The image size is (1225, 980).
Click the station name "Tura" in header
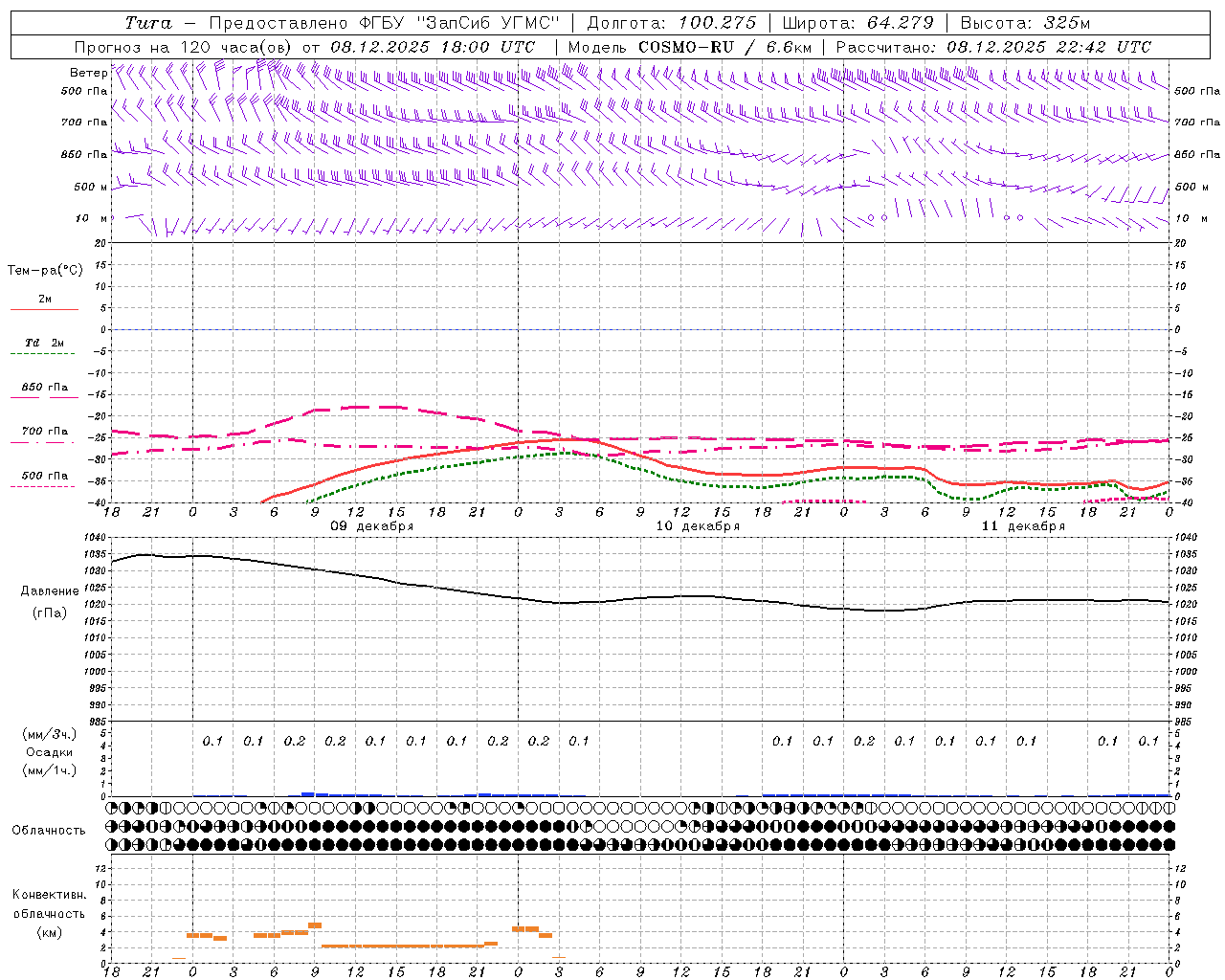click(148, 23)
